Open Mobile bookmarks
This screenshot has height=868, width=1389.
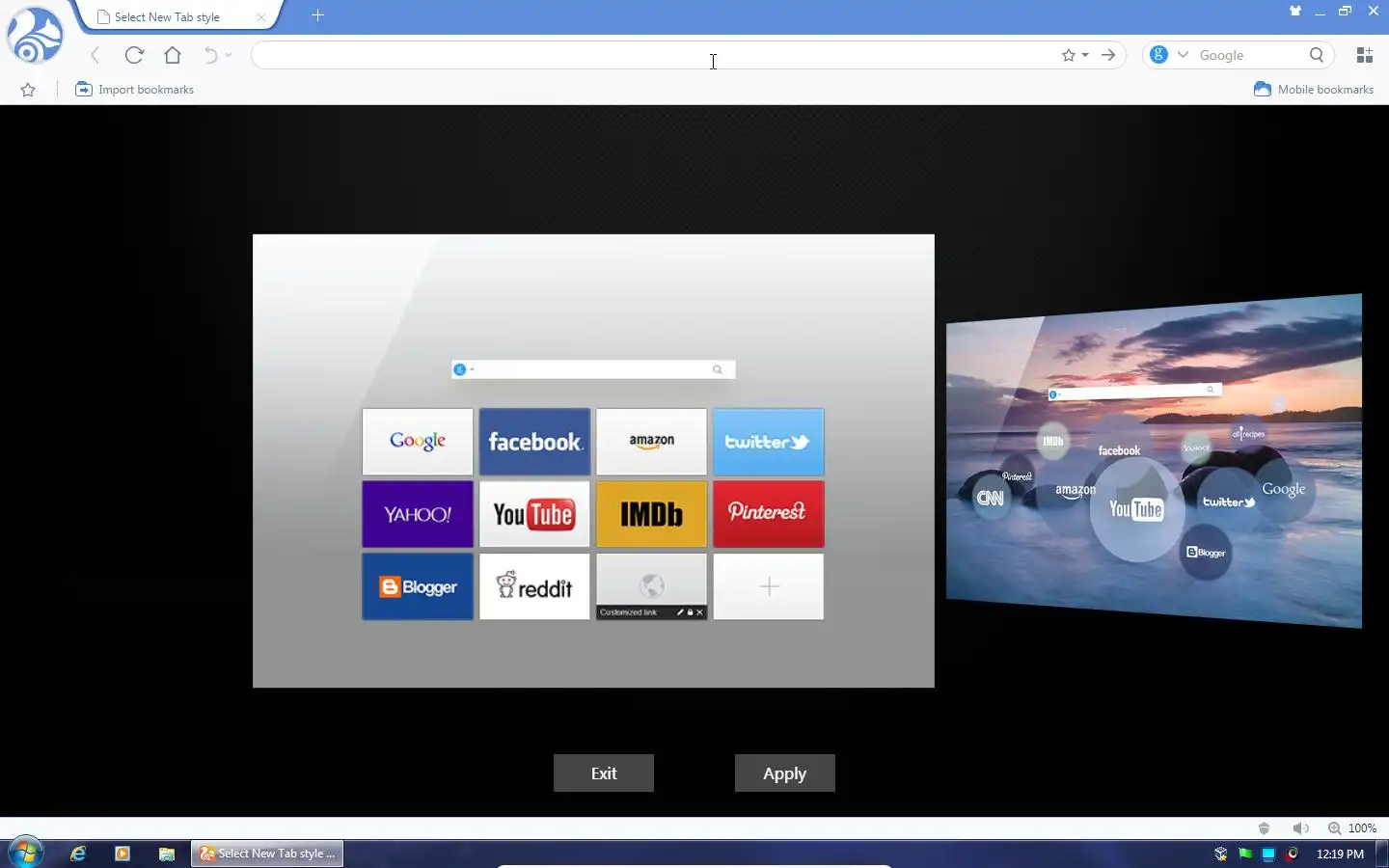pos(1314,90)
